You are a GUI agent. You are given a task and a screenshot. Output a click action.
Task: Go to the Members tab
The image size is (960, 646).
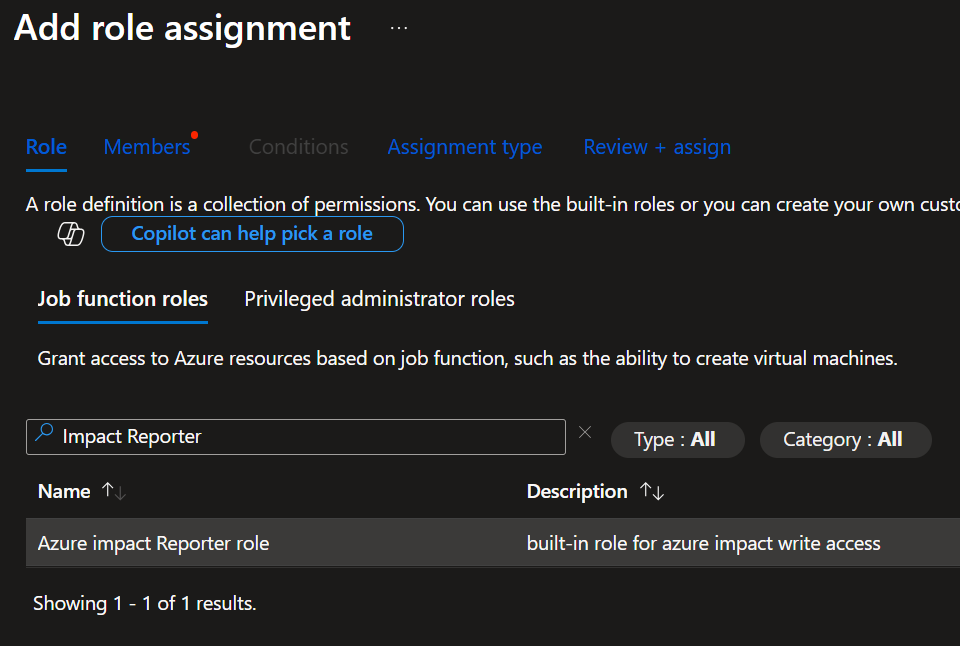(146, 147)
